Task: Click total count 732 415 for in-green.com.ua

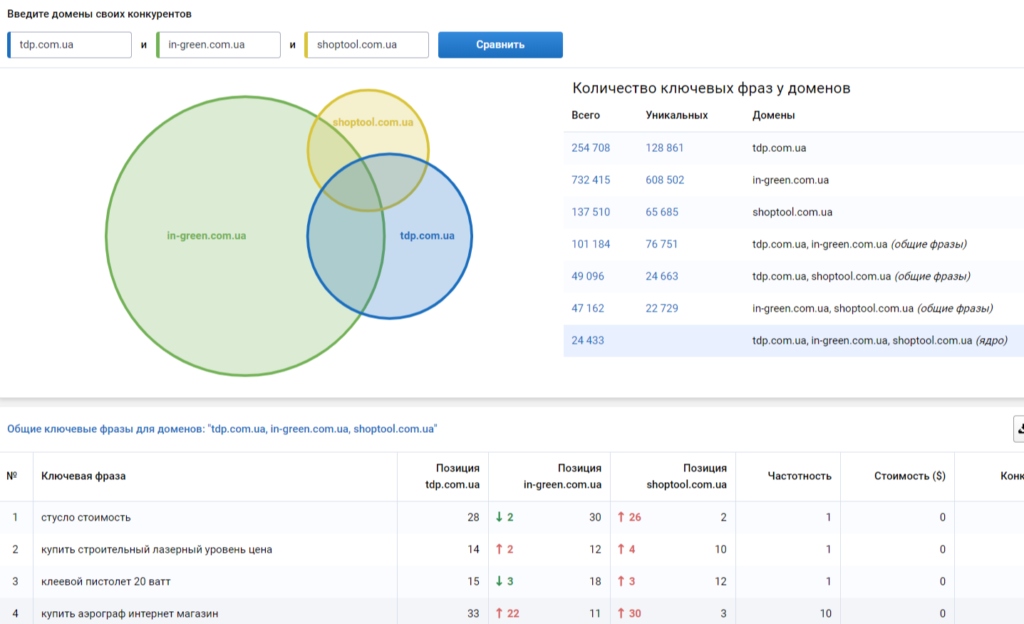Action: point(590,180)
